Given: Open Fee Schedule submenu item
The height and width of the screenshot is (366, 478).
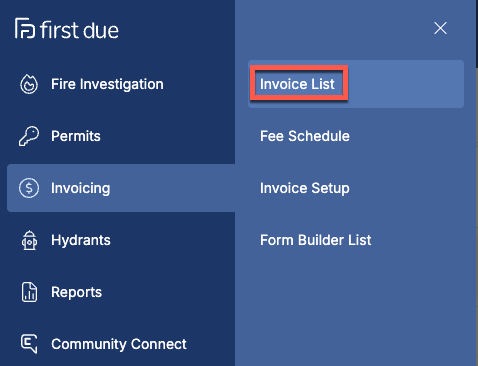Looking at the screenshot, I should pyautogui.click(x=305, y=136).
